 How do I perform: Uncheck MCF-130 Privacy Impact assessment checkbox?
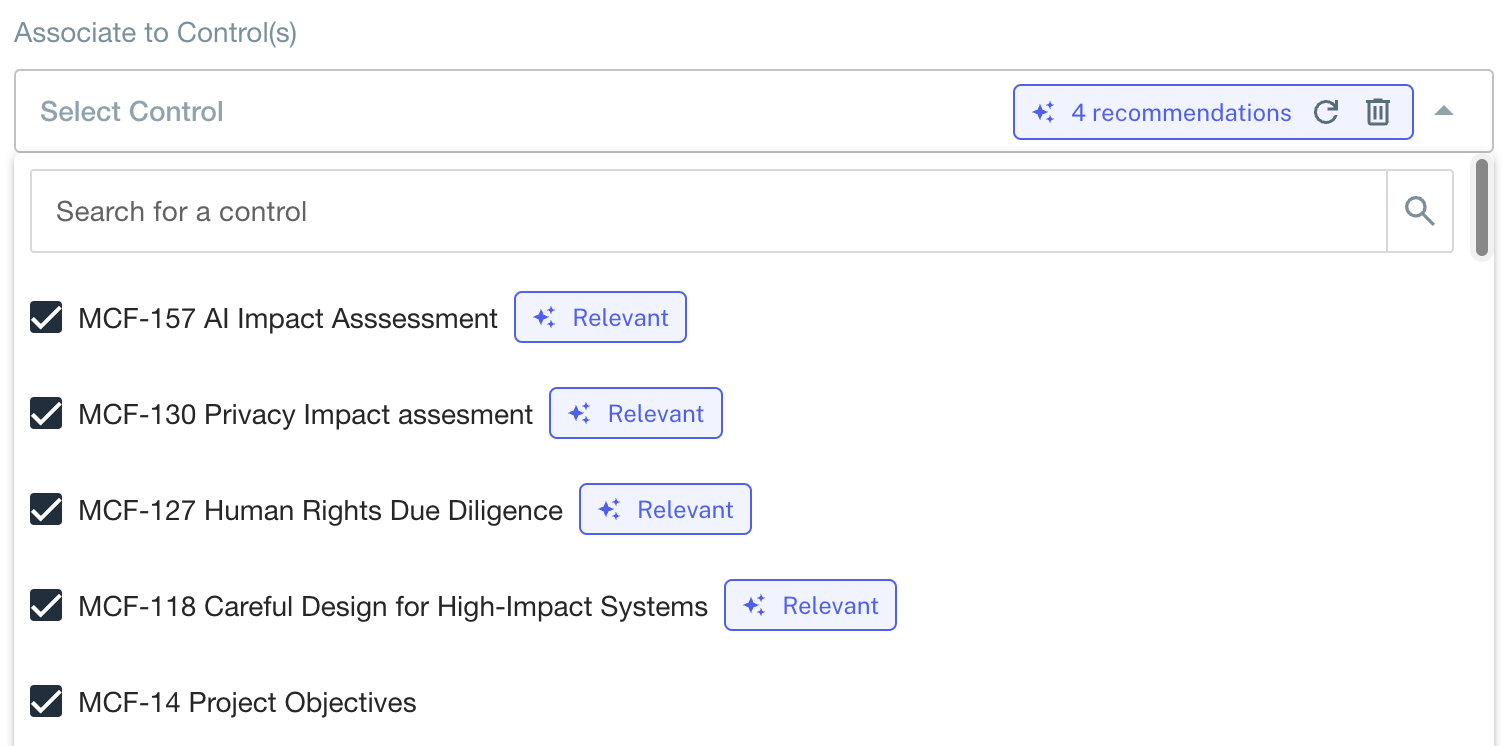(46, 414)
